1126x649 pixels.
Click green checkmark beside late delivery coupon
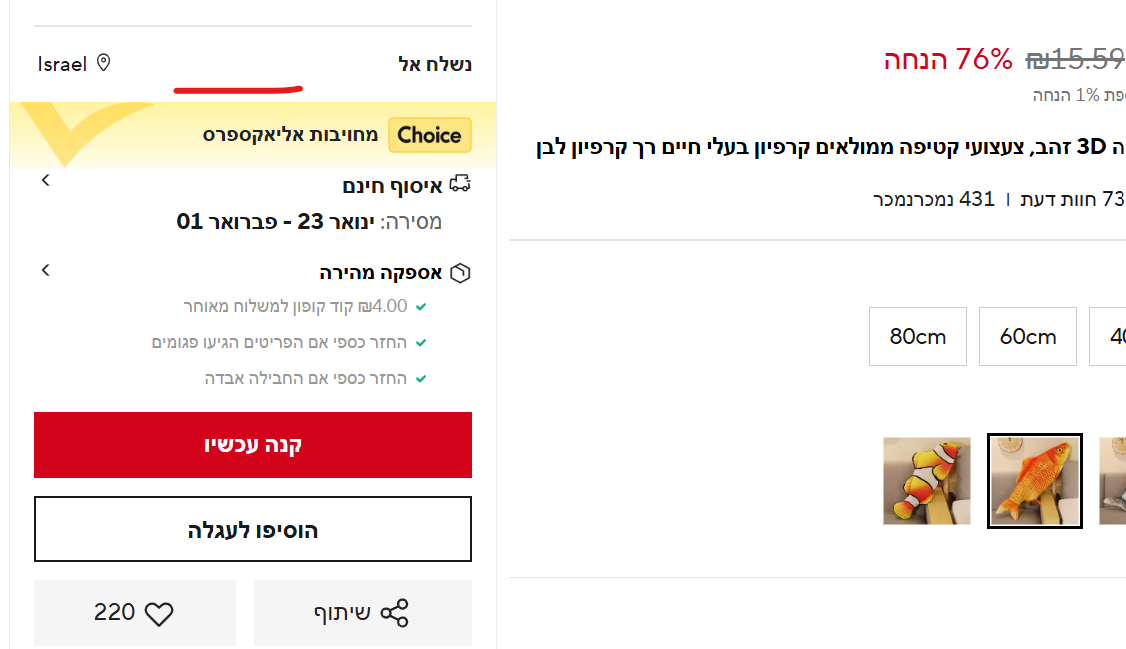(x=421, y=306)
